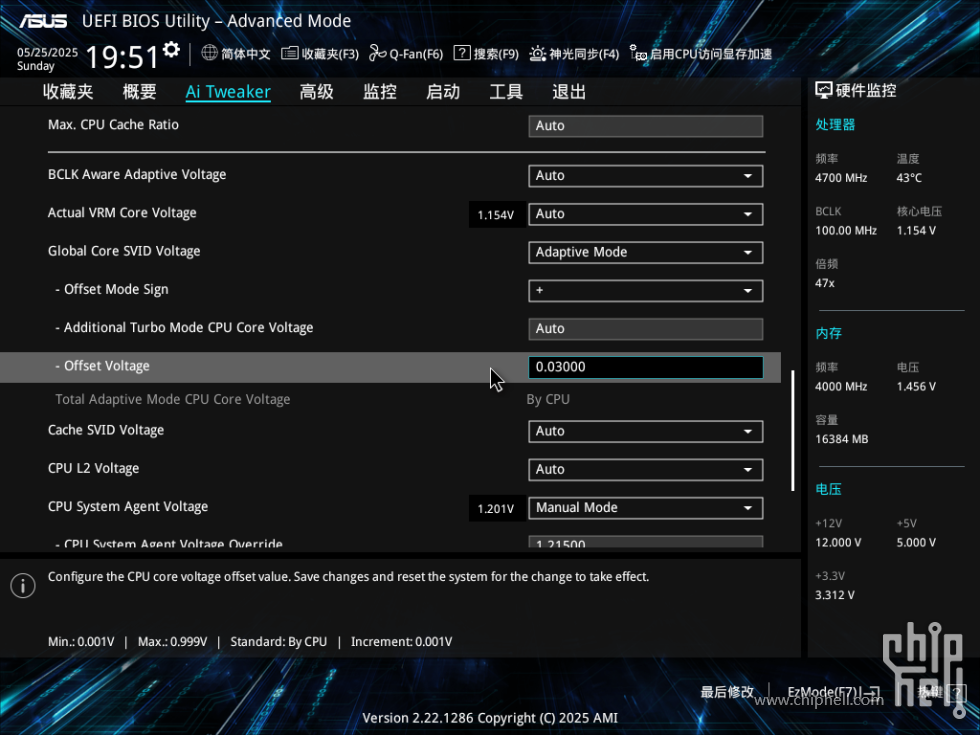Click EzMode(F7) button
980x735 pixels.
(x=834, y=692)
